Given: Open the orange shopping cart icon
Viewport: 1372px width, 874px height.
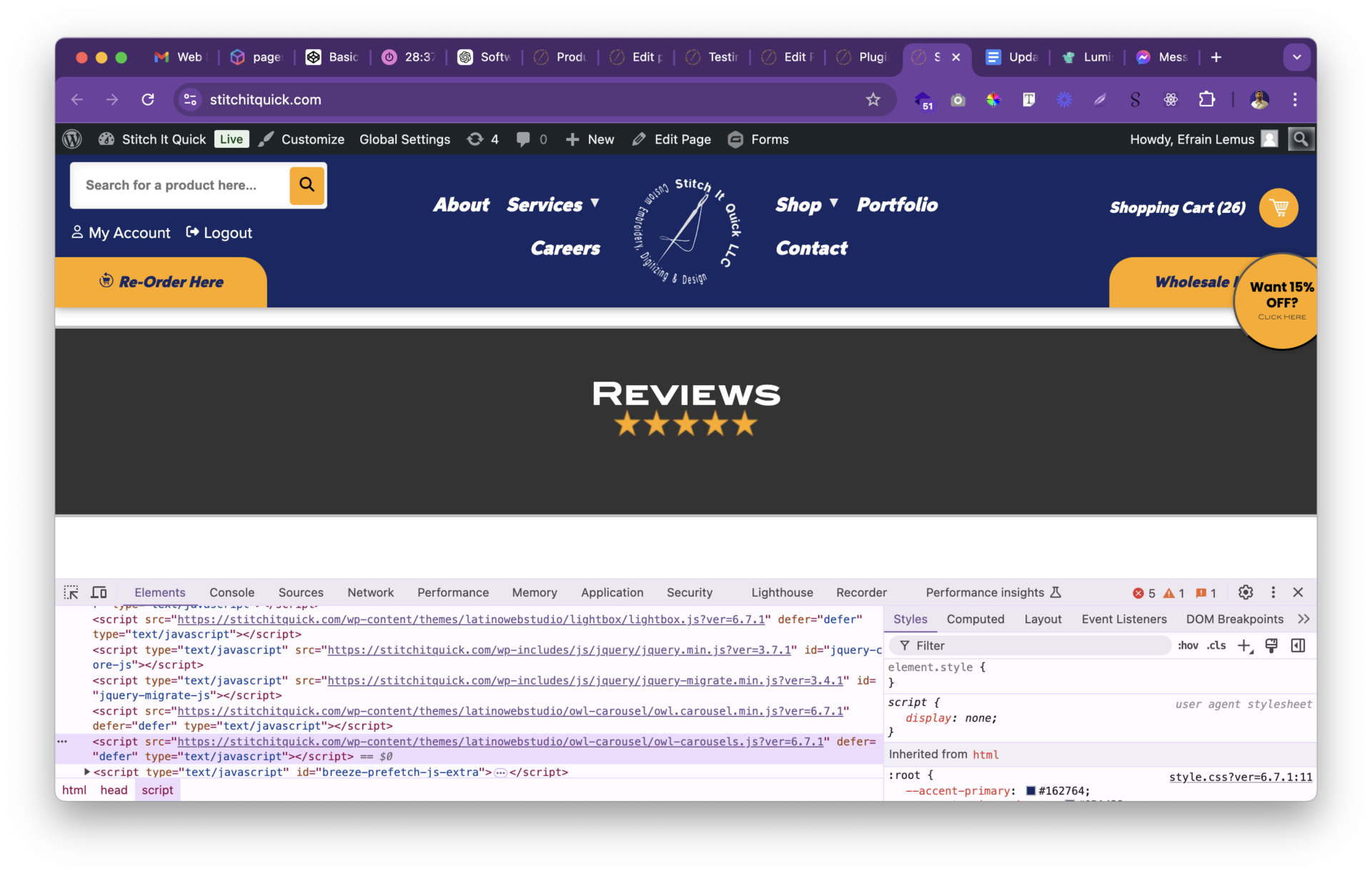Looking at the screenshot, I should 1279,208.
